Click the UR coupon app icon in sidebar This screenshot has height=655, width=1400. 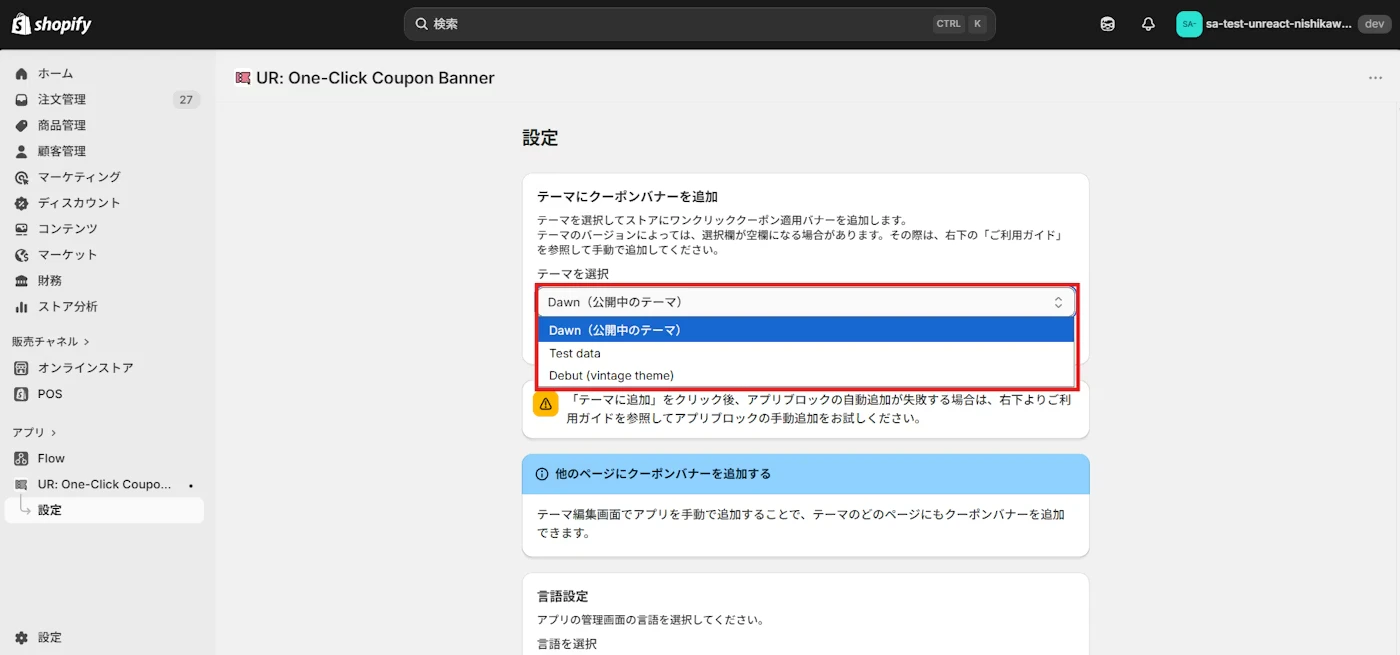pos(21,484)
